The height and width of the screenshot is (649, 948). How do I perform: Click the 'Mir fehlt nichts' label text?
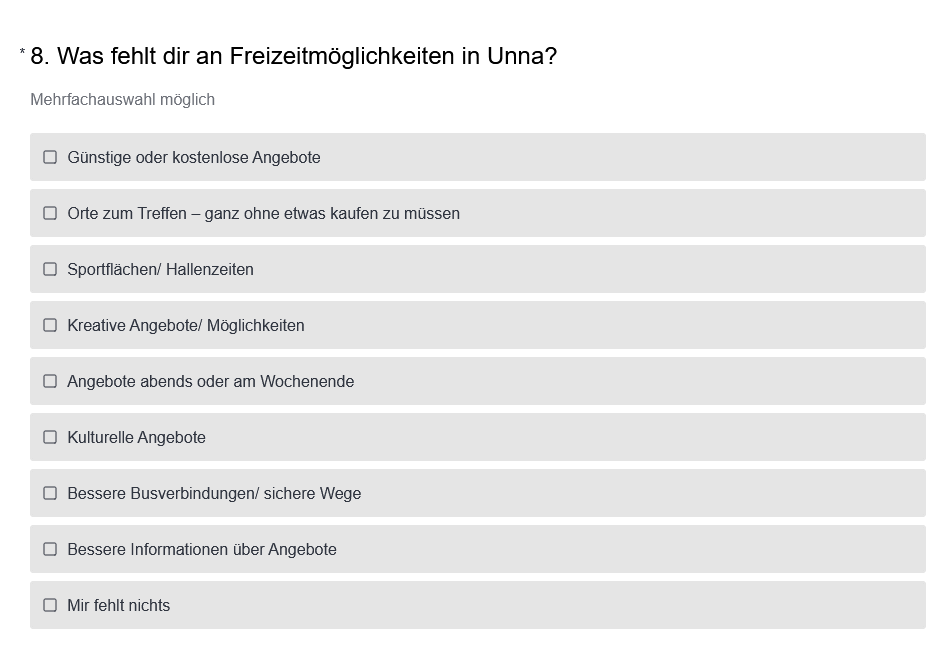coord(118,606)
